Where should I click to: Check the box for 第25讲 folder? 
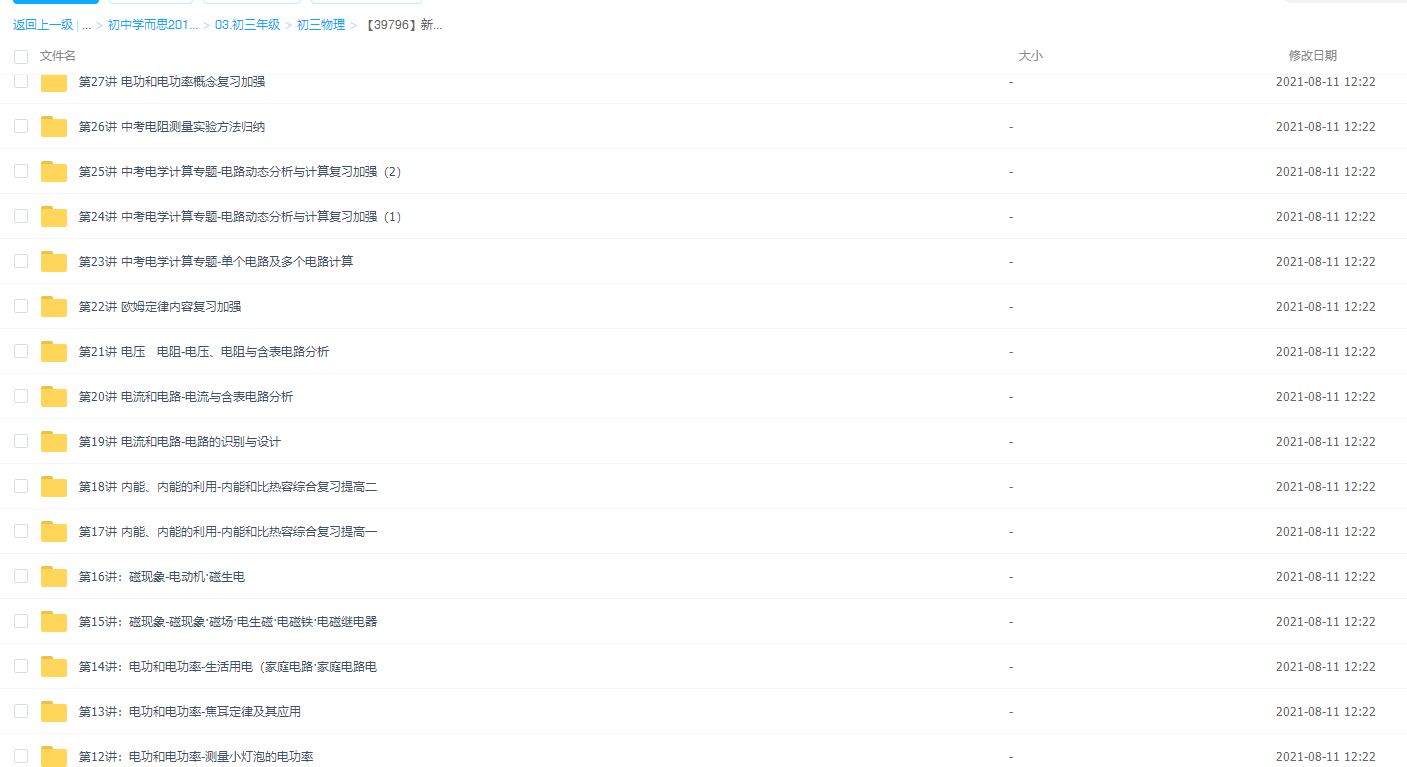21,171
